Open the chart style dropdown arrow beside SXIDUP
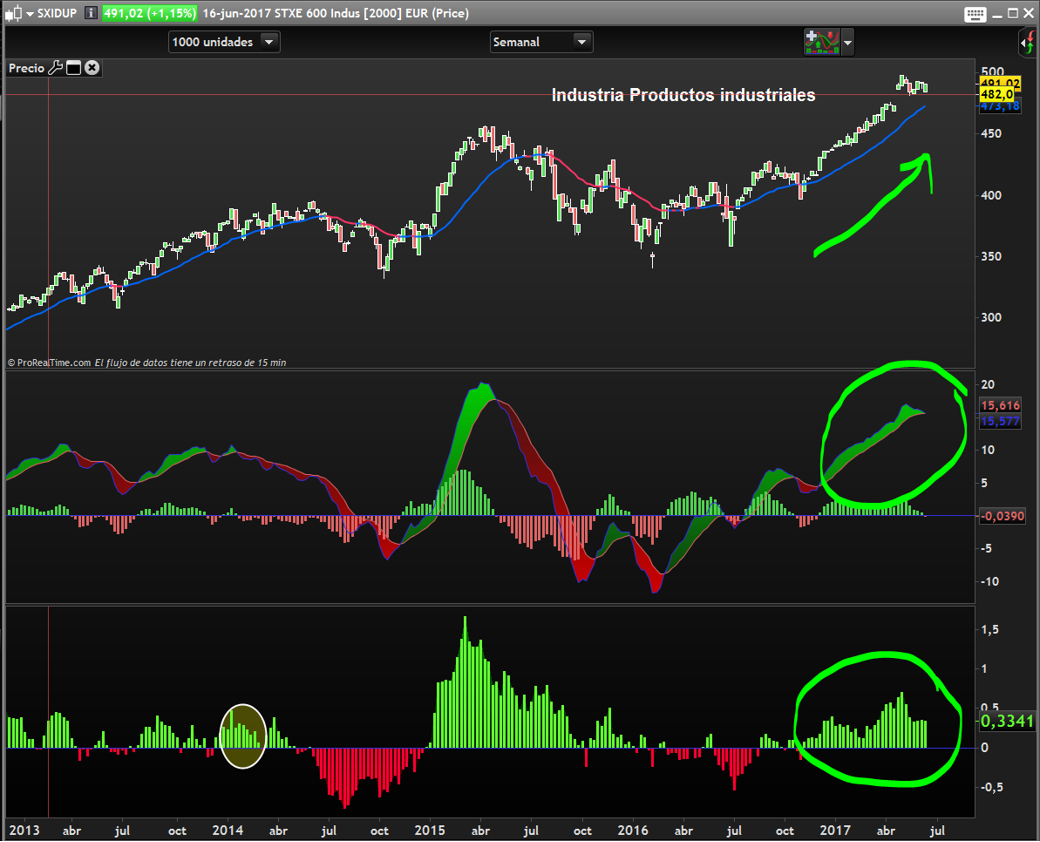Screen dimensions: 1040x842 tap(30, 14)
